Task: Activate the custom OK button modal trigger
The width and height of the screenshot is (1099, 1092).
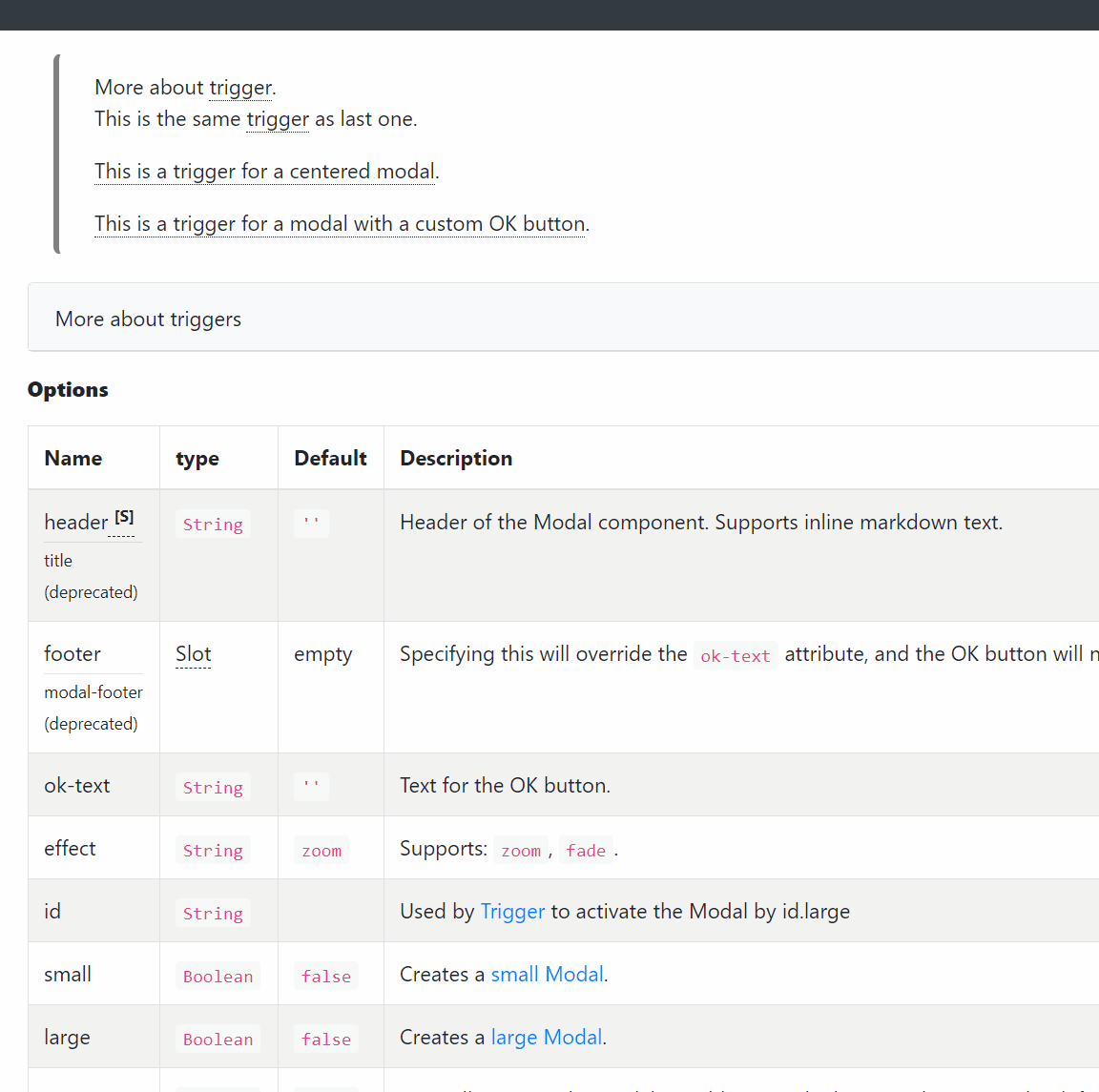Action: 340,224
